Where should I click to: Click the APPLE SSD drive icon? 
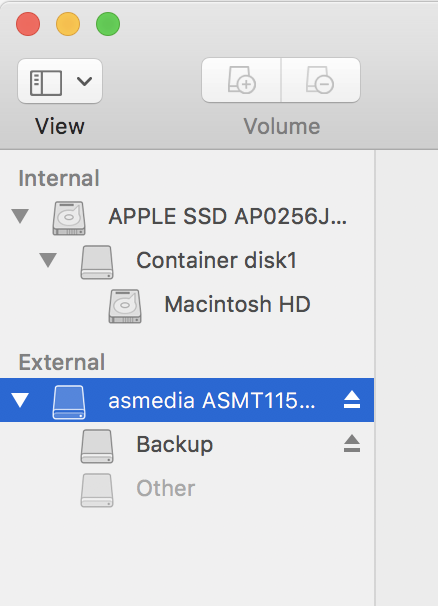pos(69,218)
